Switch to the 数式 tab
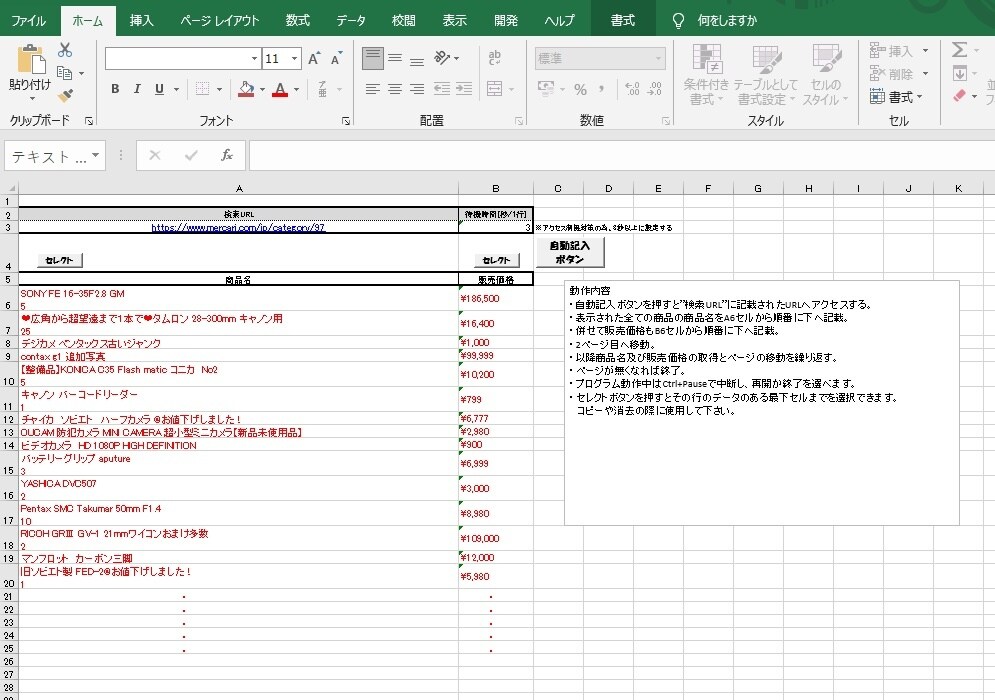 coord(298,20)
